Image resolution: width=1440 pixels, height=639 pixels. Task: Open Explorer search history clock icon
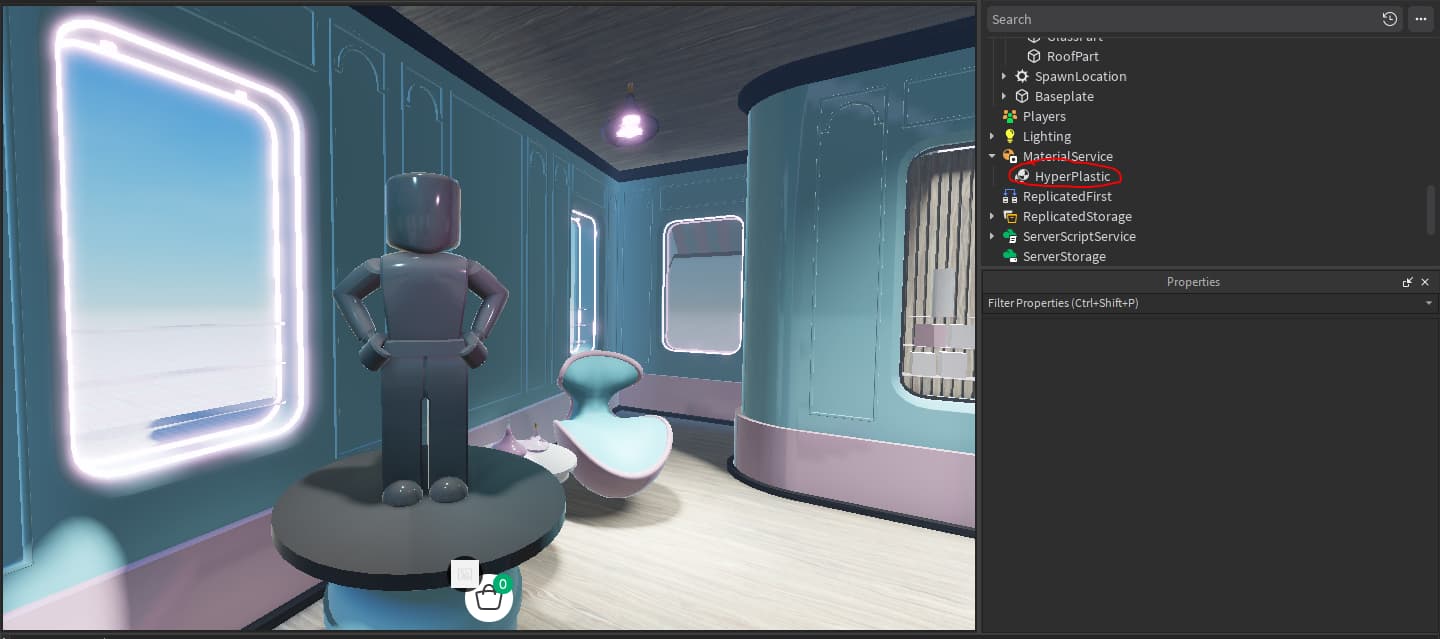1390,19
